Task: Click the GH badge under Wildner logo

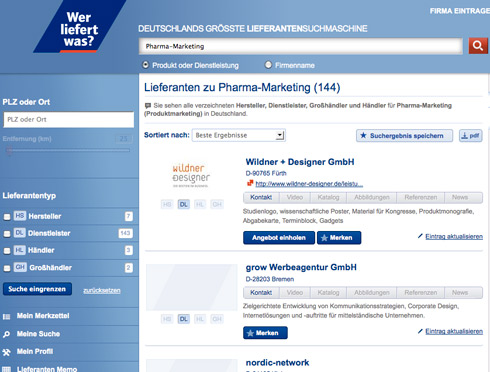Action: pyautogui.click(x=217, y=204)
